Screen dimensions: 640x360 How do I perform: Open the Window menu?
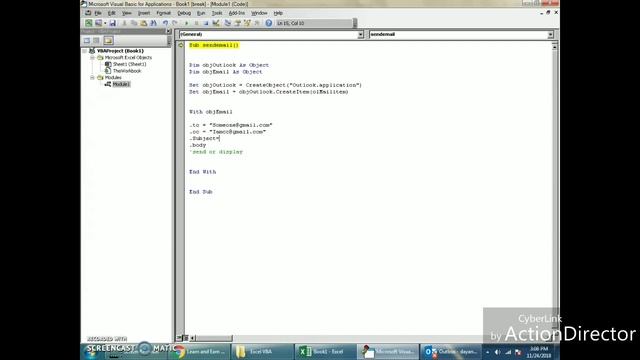point(259,13)
